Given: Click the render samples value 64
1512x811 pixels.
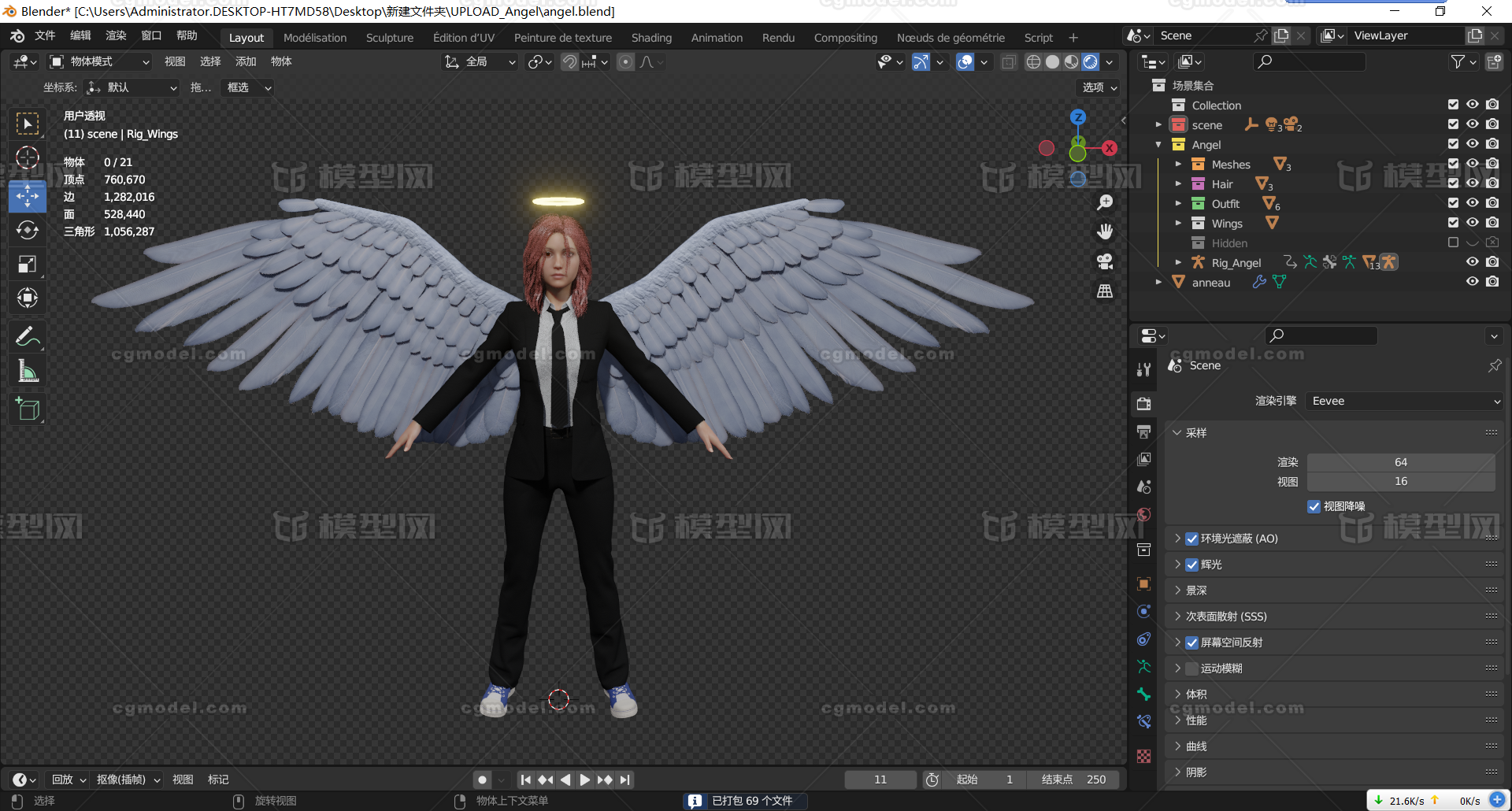Looking at the screenshot, I should [1401, 462].
